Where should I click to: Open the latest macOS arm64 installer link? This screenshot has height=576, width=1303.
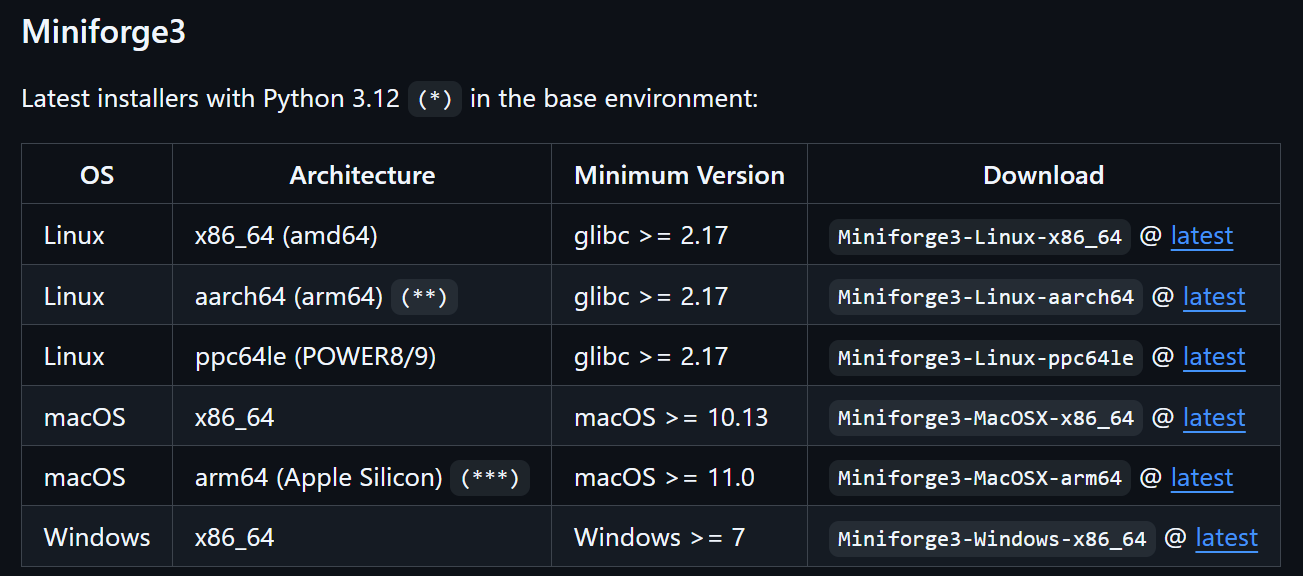pyautogui.click(x=1201, y=478)
